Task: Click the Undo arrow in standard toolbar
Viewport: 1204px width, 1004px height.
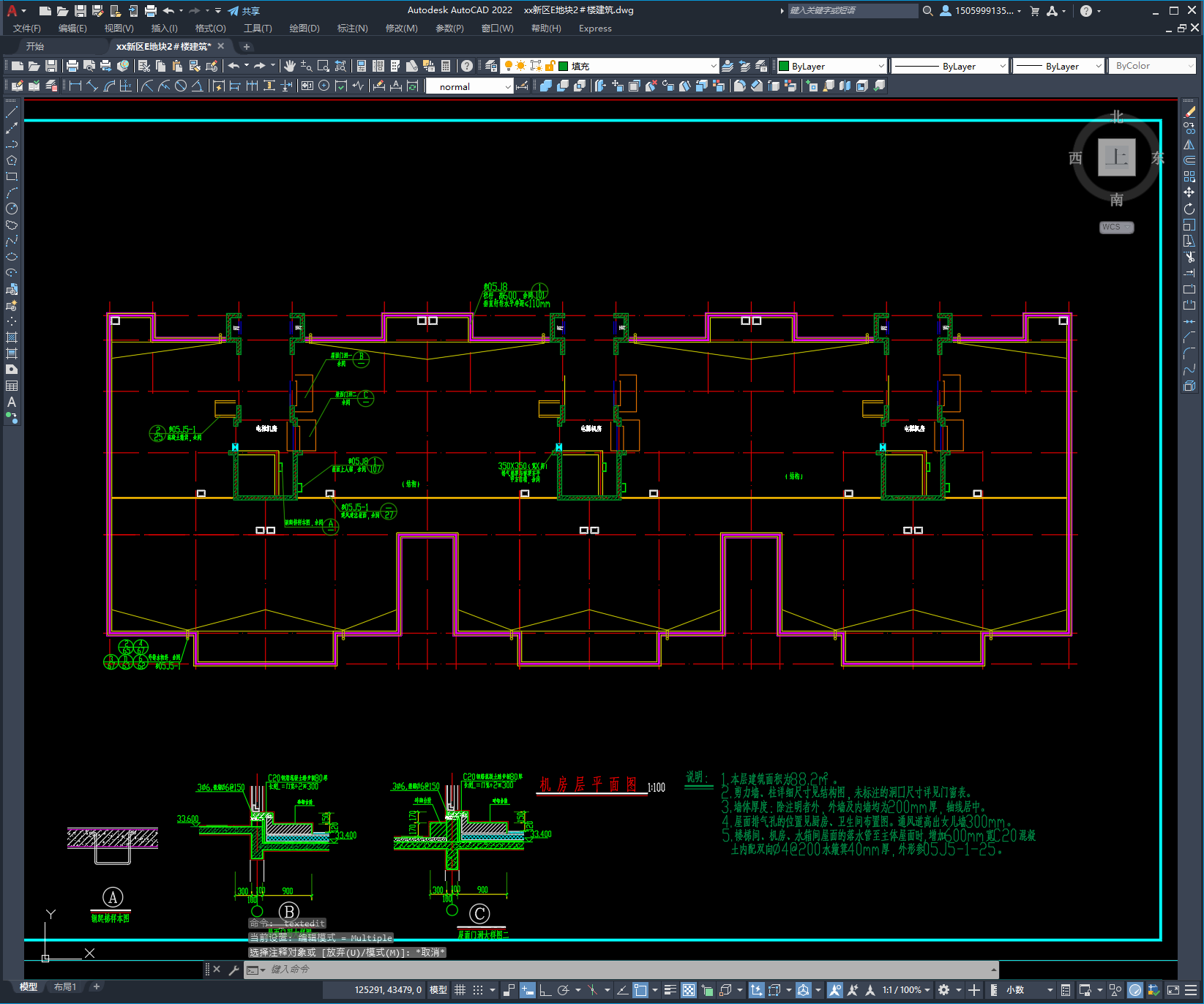Action: [233, 66]
